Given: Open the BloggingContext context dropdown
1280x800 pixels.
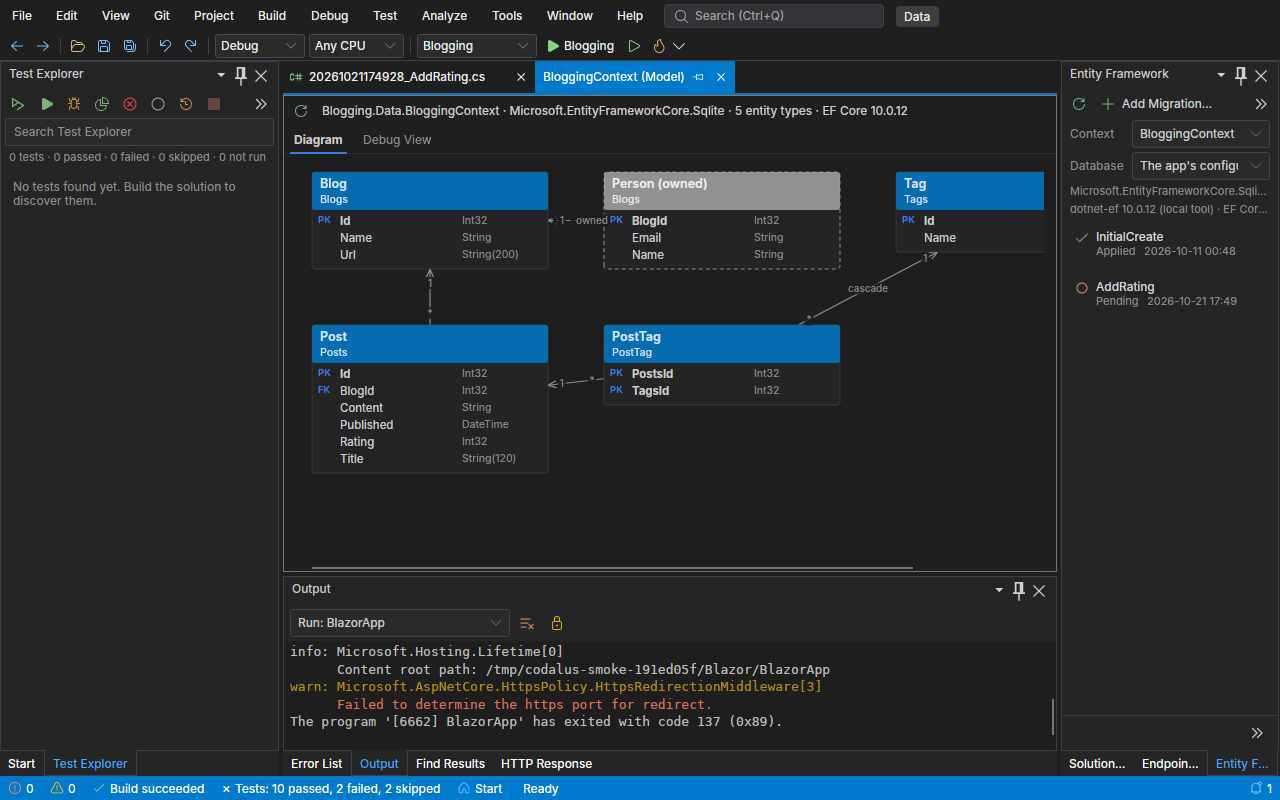Looking at the screenshot, I should (1201, 134).
